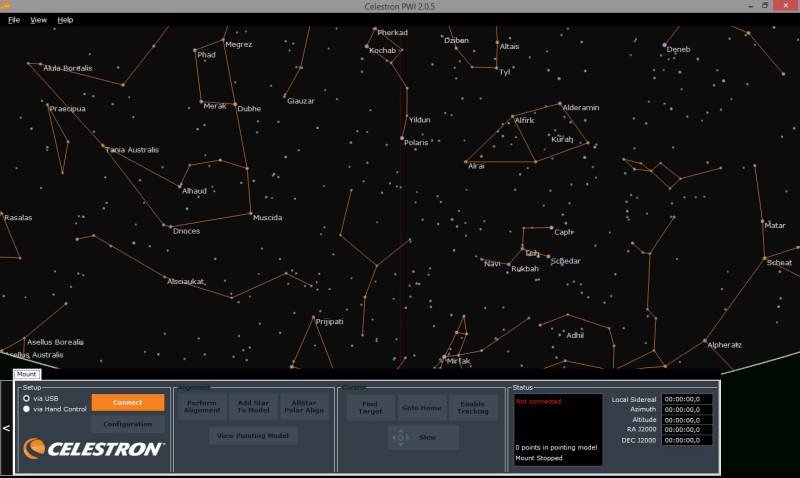Click the Perform Alignment button
Viewport: 800px width, 478px height.
point(202,407)
